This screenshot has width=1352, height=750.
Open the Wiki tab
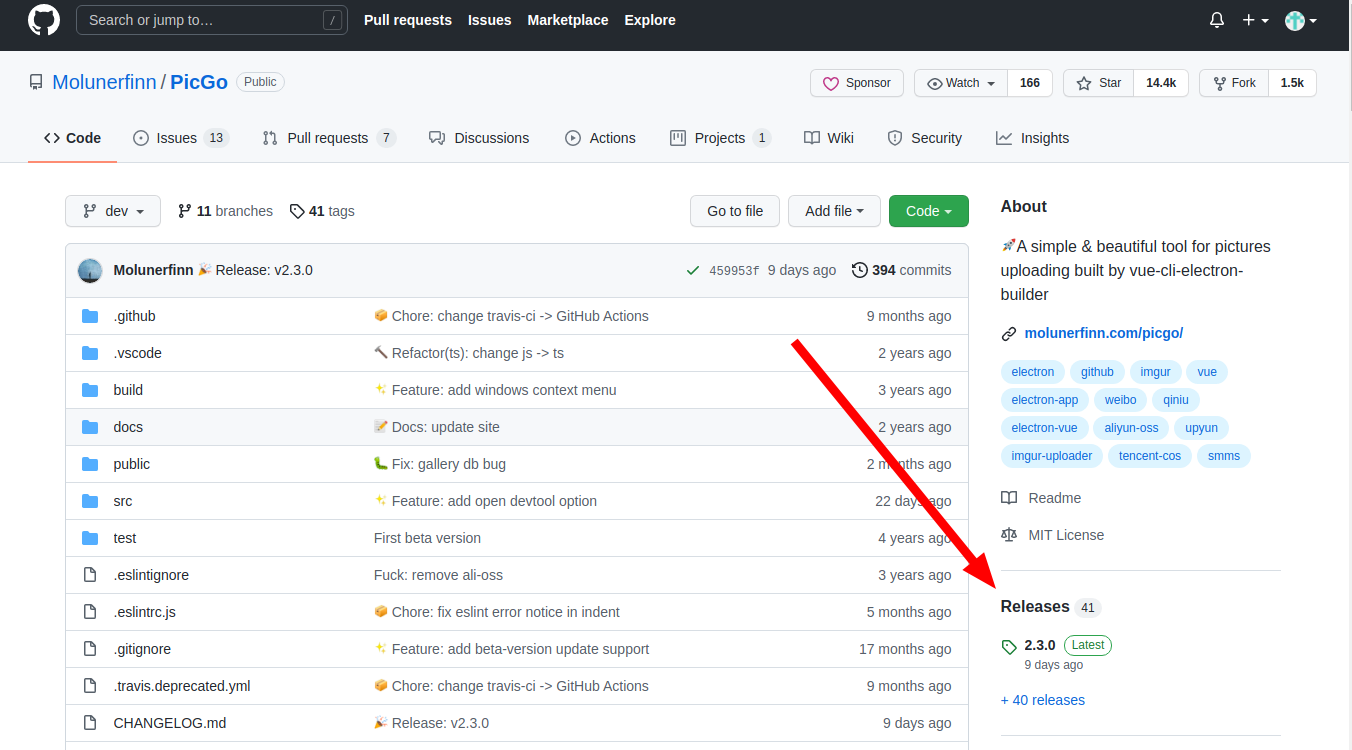pos(829,138)
